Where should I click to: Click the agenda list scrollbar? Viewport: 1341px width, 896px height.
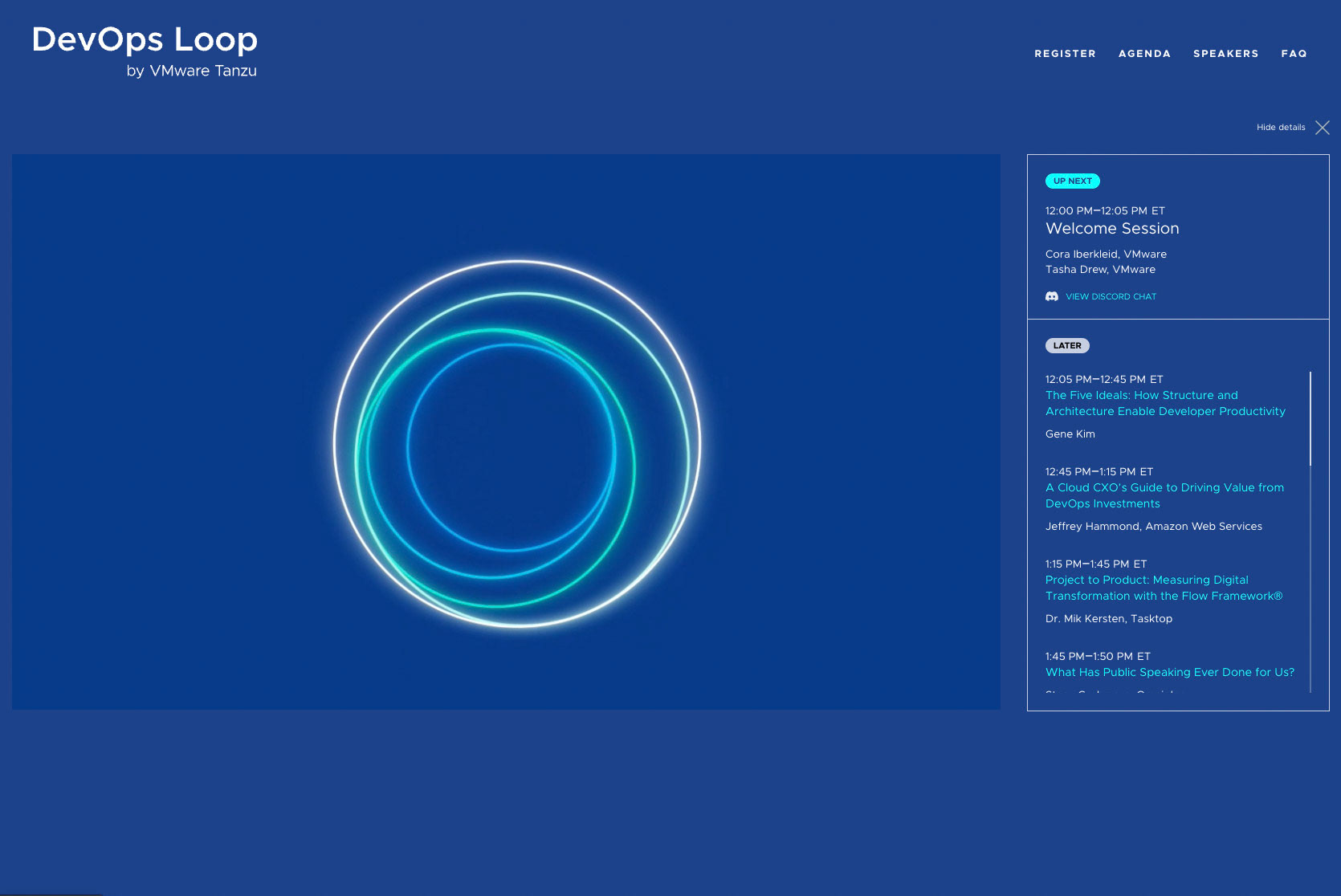click(x=1310, y=418)
